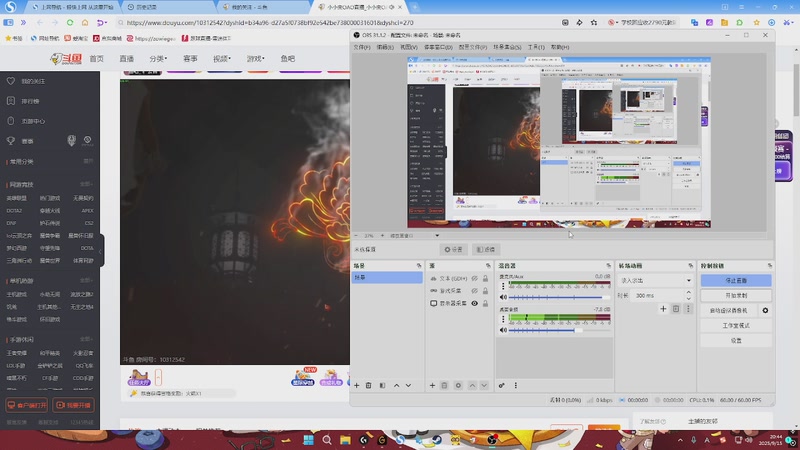The width and height of the screenshot is (800, 450).
Task: Move scene up in OBS scenes panel
Action: click(x=396, y=386)
